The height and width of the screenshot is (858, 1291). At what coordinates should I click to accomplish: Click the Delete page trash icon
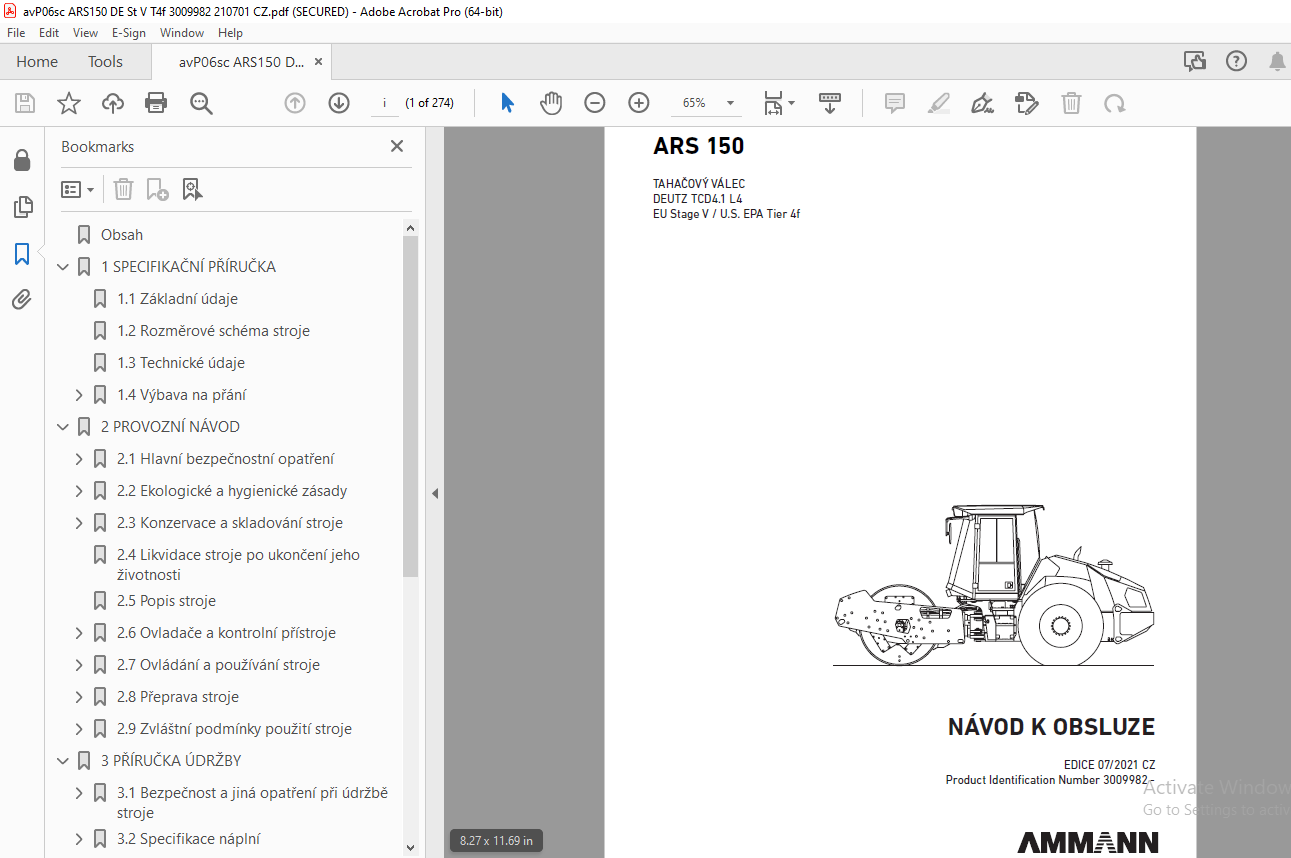[1071, 103]
